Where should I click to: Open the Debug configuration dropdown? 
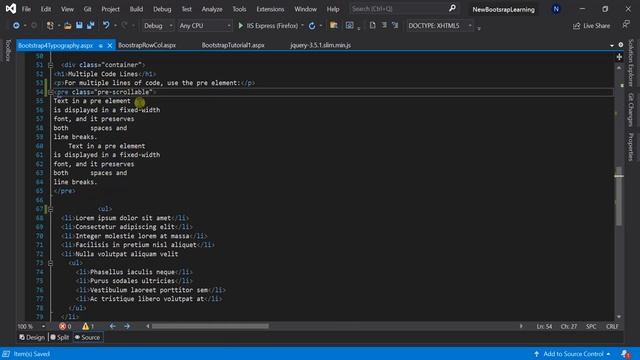click(158, 26)
